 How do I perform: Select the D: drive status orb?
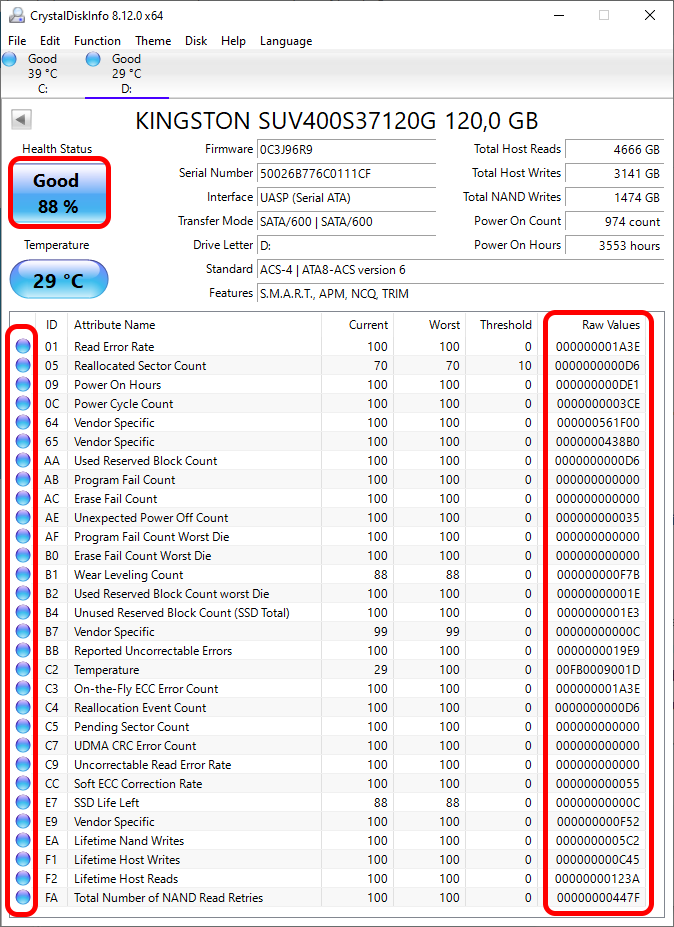pos(93,59)
